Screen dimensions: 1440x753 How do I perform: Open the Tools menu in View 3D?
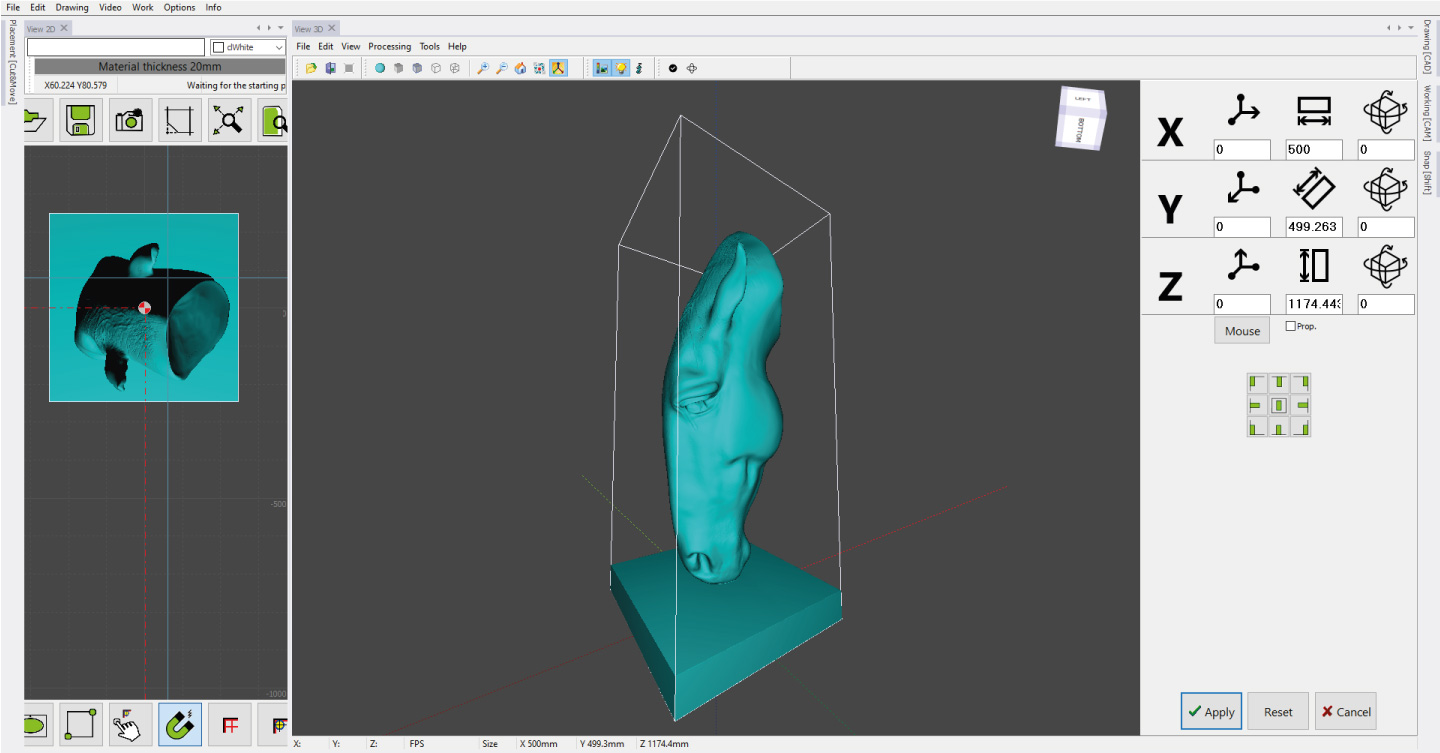[429, 46]
